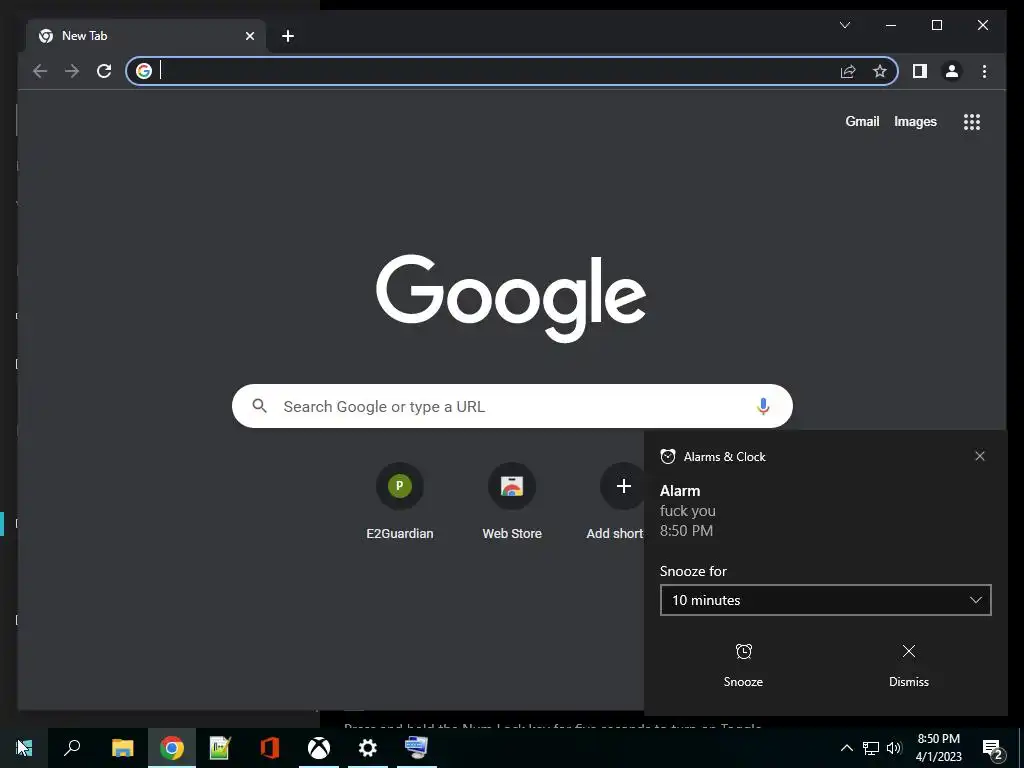This screenshot has height=768, width=1024.
Task: Click the Alarm title in the notification
Action: click(680, 491)
